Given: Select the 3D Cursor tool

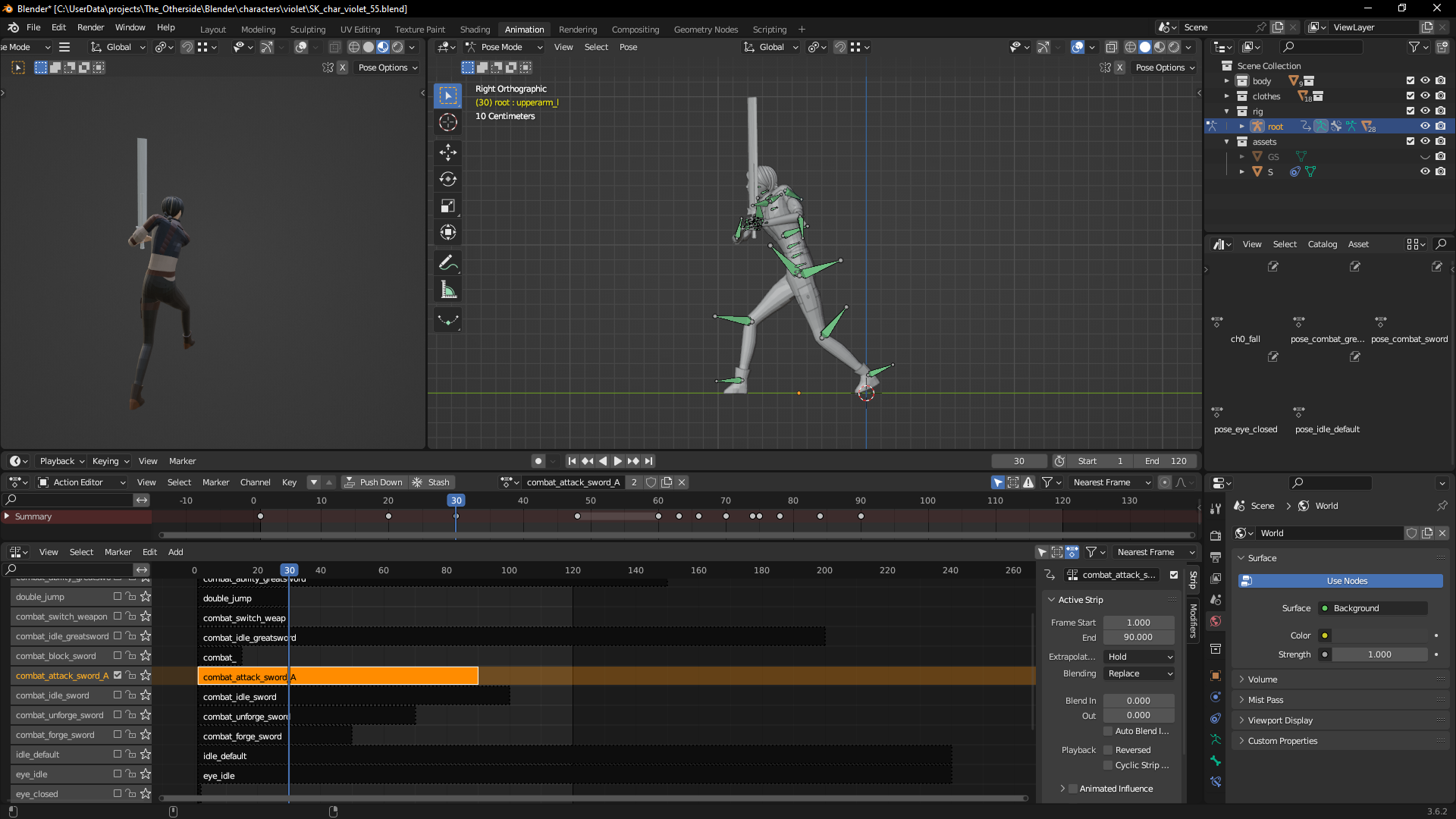Looking at the screenshot, I should [448, 122].
